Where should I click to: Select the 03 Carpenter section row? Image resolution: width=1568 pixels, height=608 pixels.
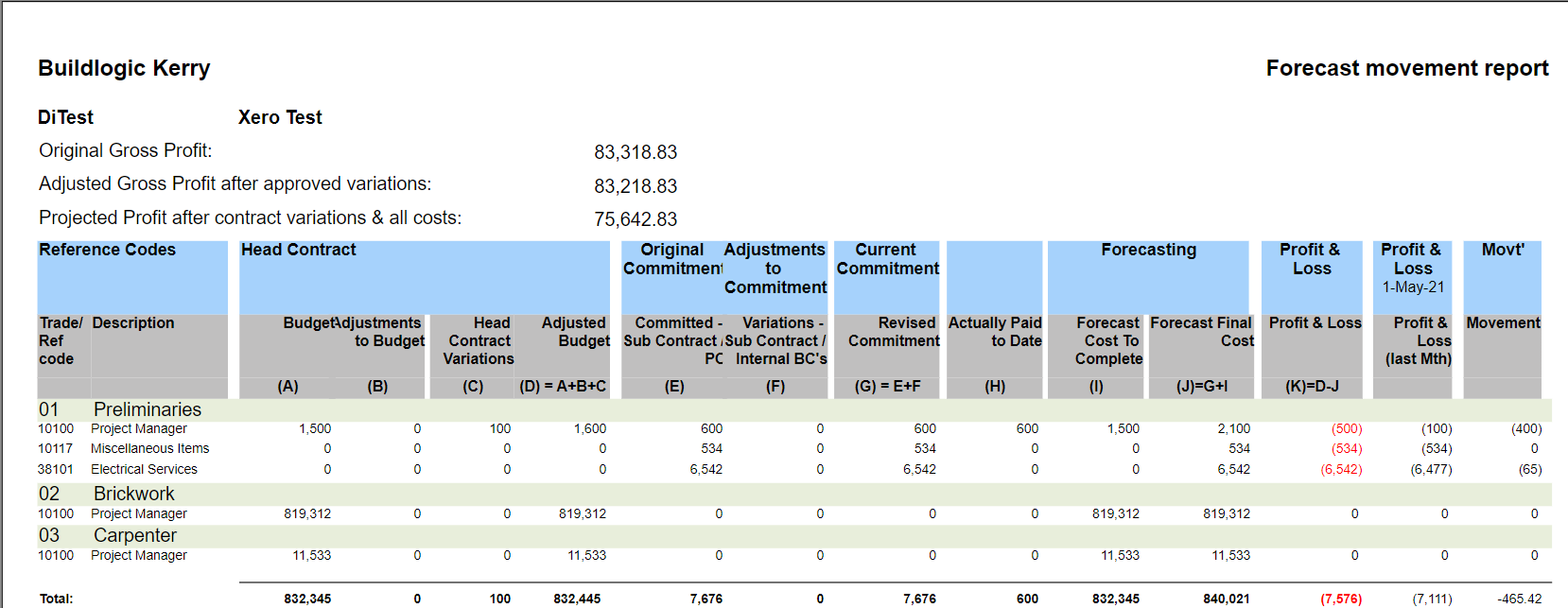coord(794,535)
